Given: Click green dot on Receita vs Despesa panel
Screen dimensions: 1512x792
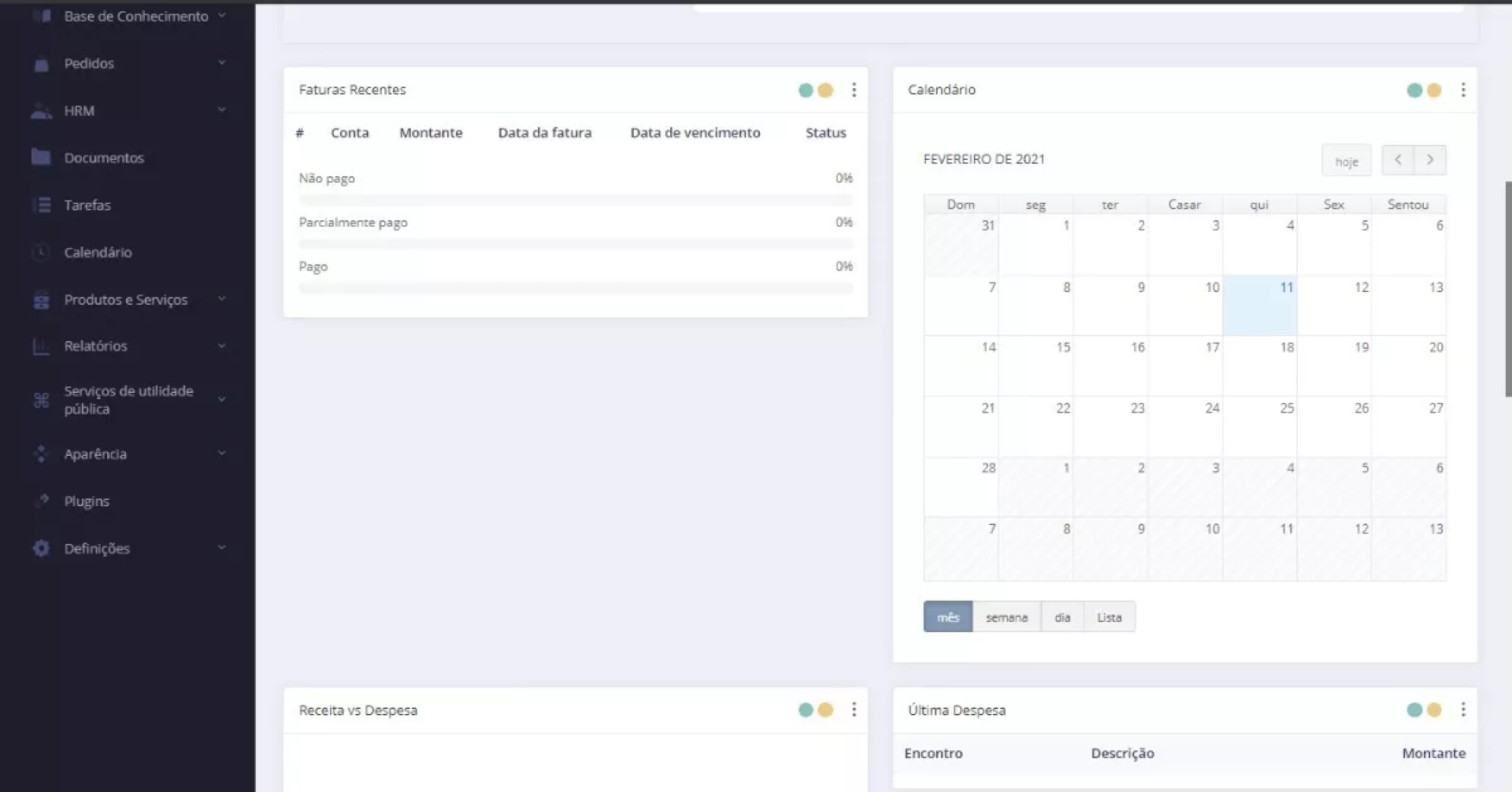Looking at the screenshot, I should tap(805, 710).
